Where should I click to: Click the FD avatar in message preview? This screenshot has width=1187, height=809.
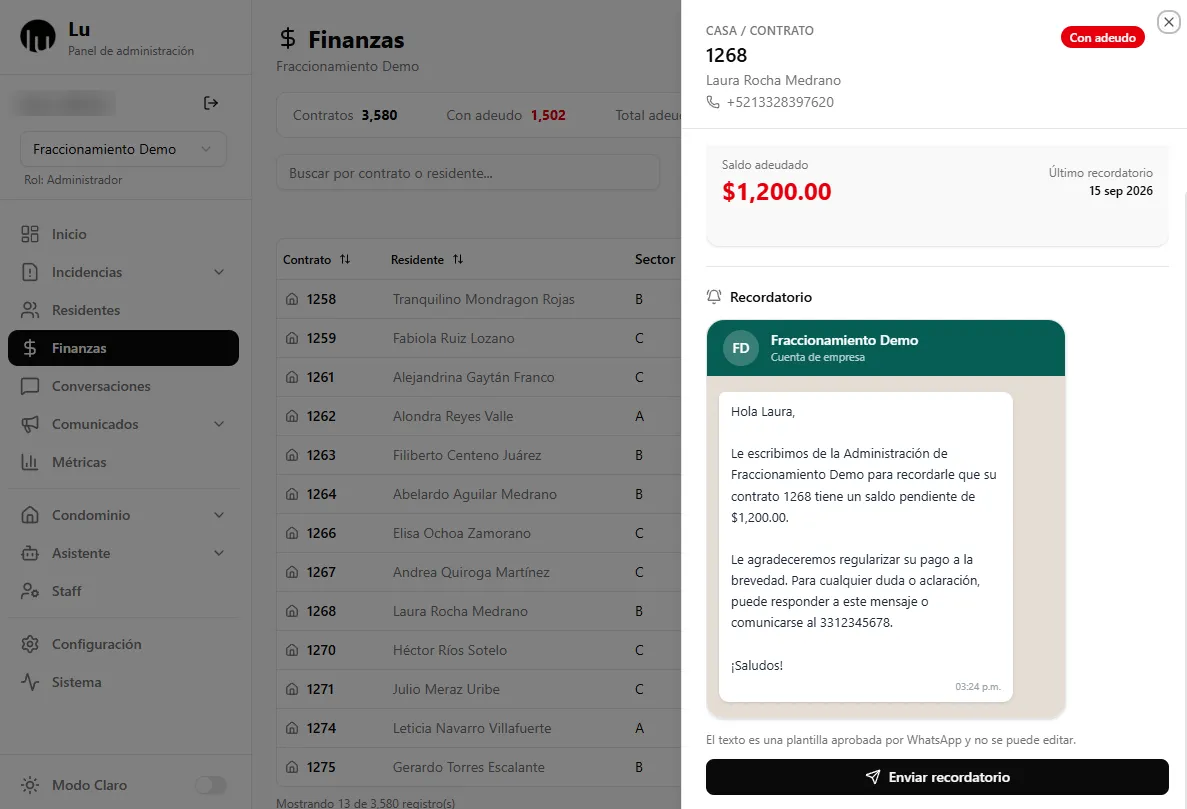coord(740,348)
